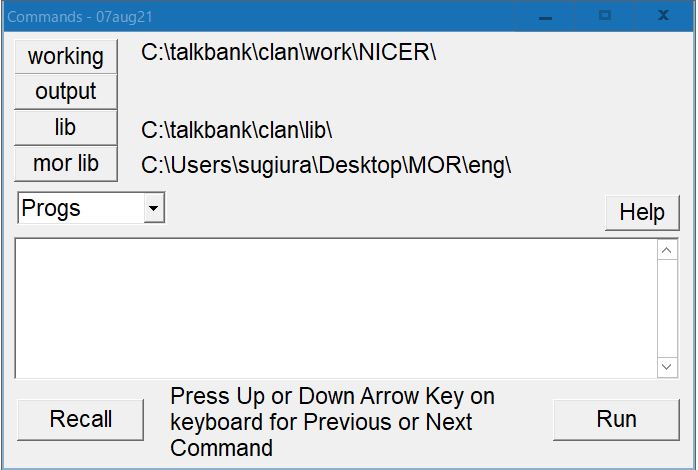The height and width of the screenshot is (470, 698).
Task: Click inside the command input box
Action: coord(335,308)
